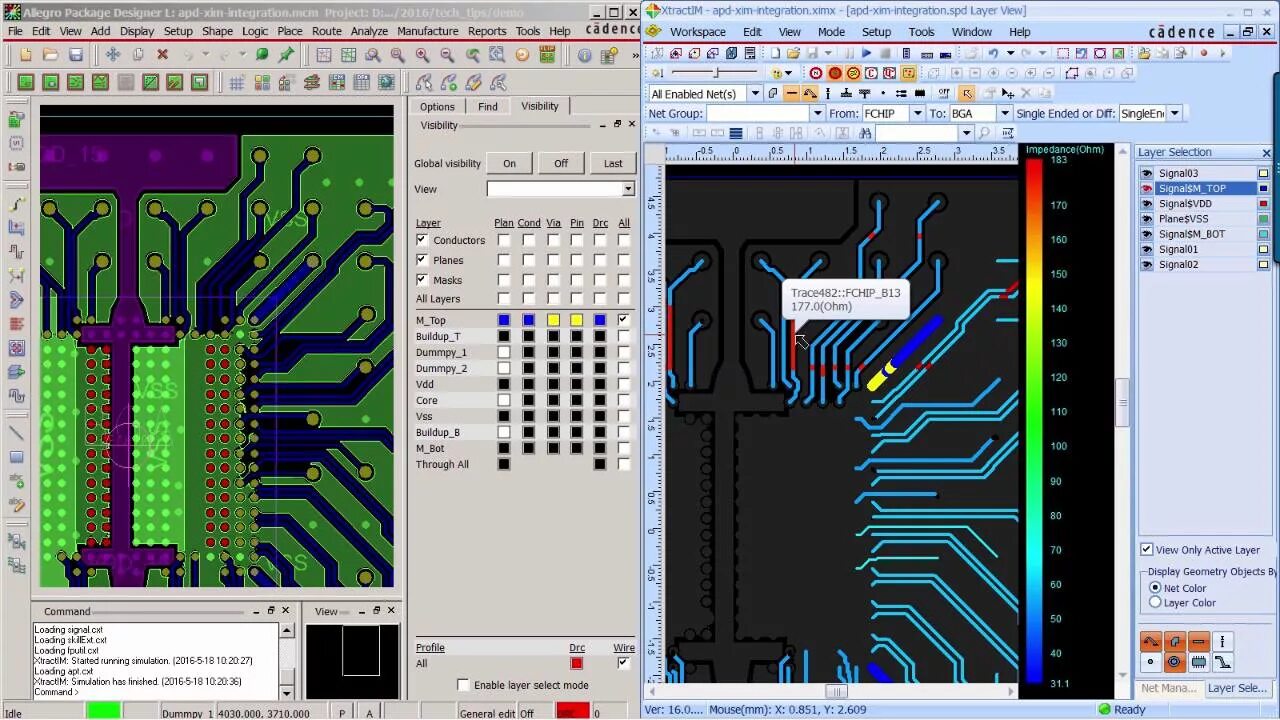Click the Global visibility Last button
The height and width of the screenshot is (720, 1280).
pos(613,163)
